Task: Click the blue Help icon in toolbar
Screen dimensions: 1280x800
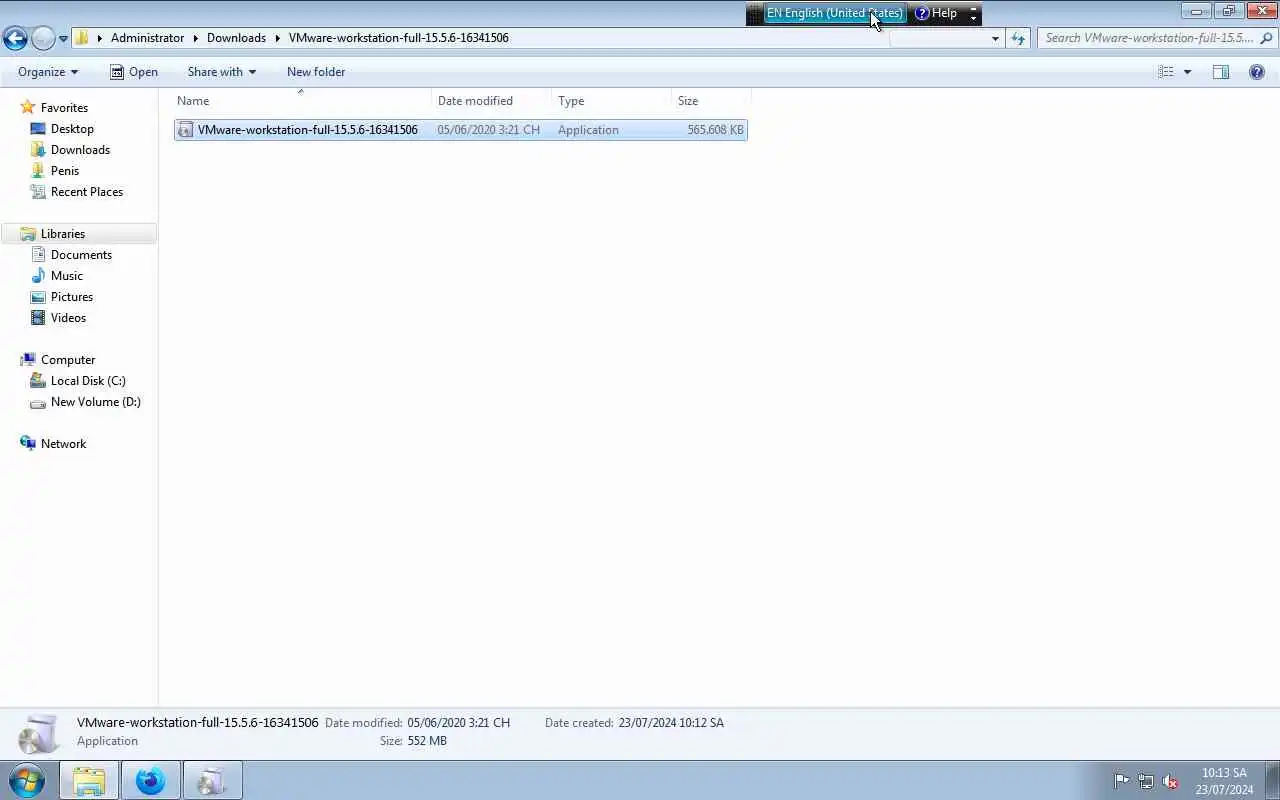Action: 1257,72
